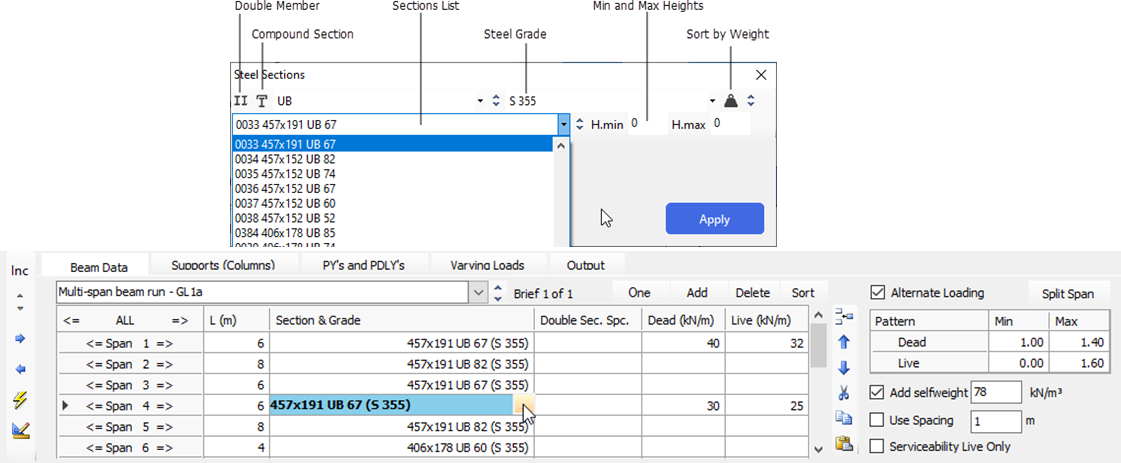
Task: Click the pencil and ruler design icon
Action: click(20, 430)
